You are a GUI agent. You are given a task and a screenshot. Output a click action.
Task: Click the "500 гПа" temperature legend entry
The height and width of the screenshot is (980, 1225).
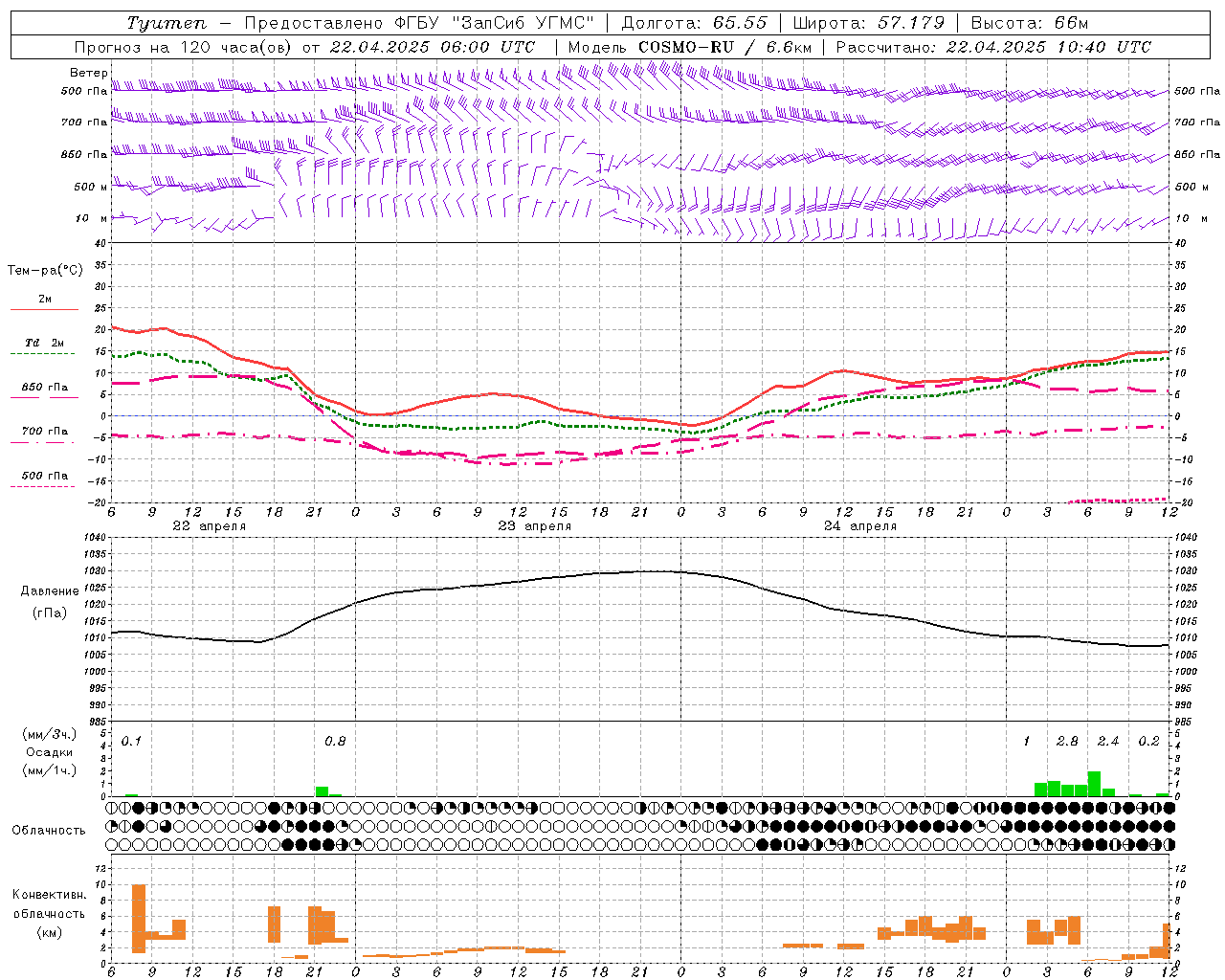[45, 476]
